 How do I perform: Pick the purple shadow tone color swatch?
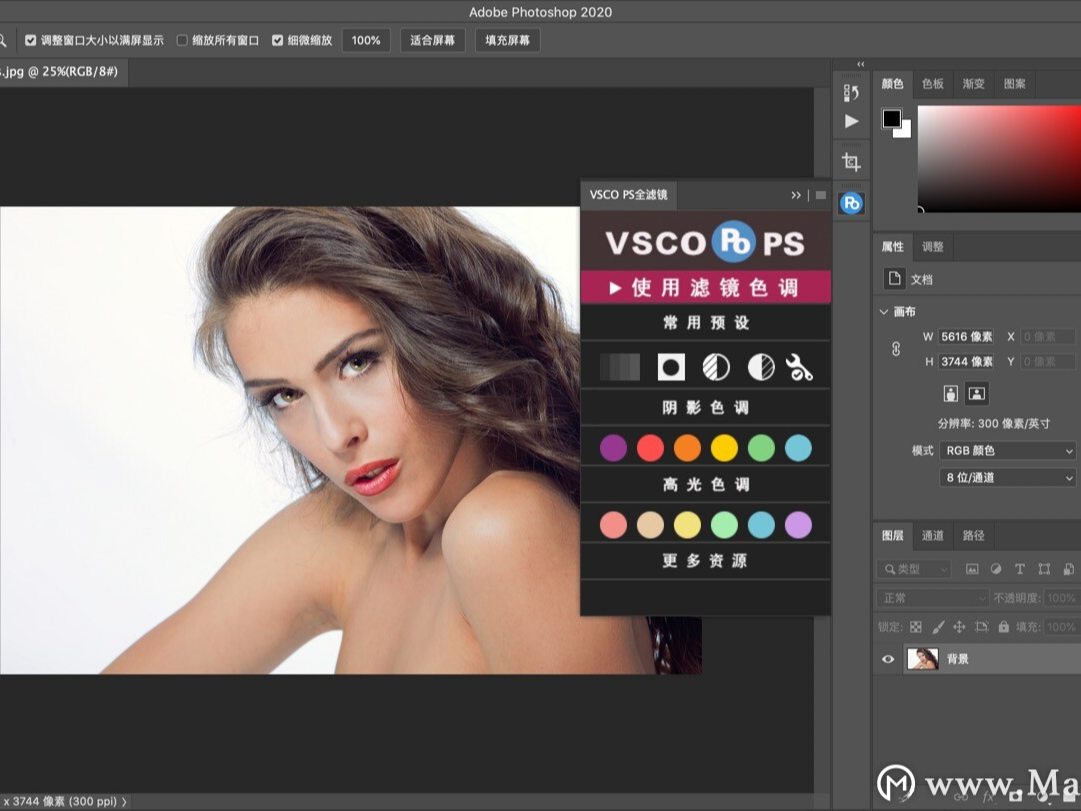coord(613,447)
